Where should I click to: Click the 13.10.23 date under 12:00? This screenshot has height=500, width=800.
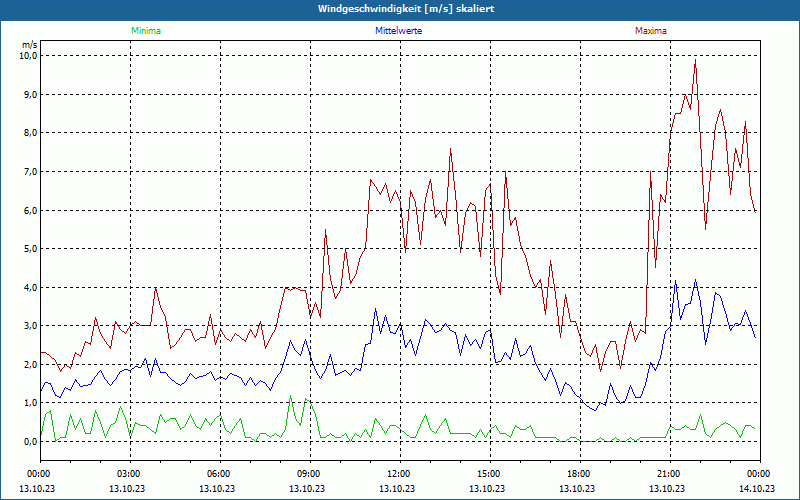(397, 488)
